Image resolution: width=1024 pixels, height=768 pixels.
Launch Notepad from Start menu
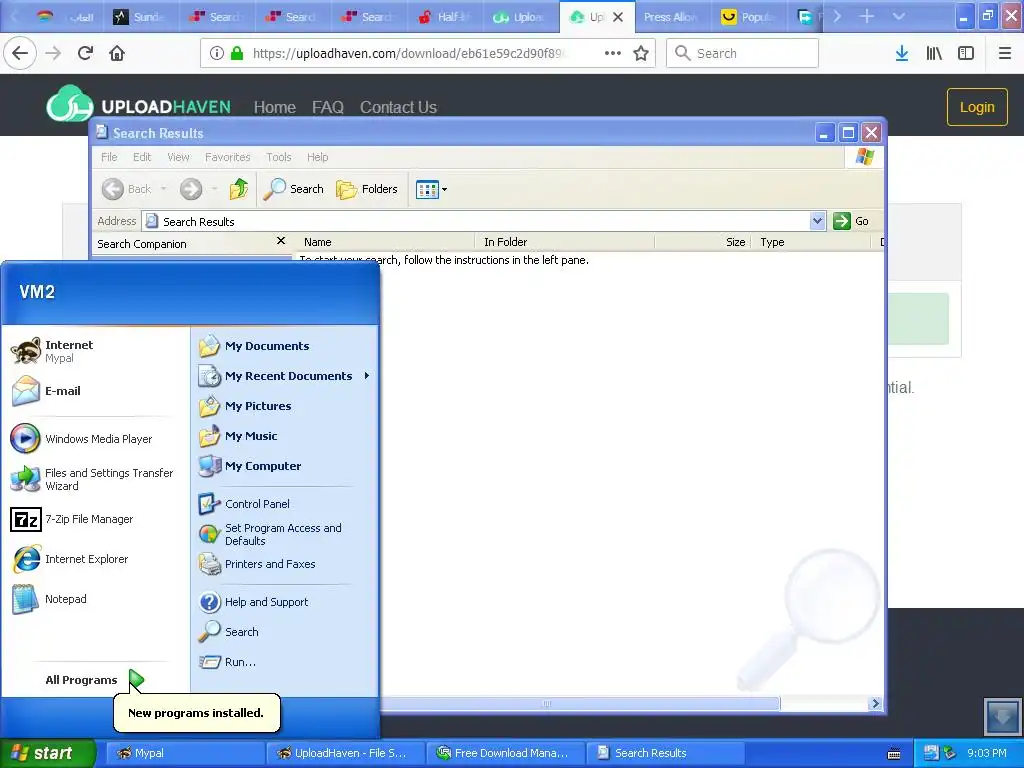49,599
